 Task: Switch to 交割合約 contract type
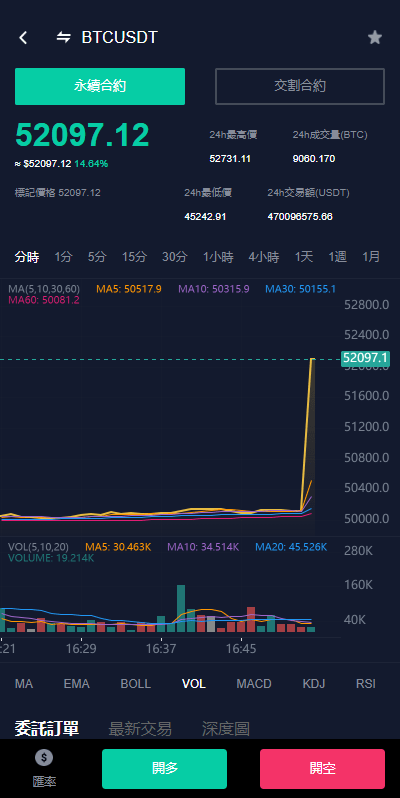pos(300,86)
